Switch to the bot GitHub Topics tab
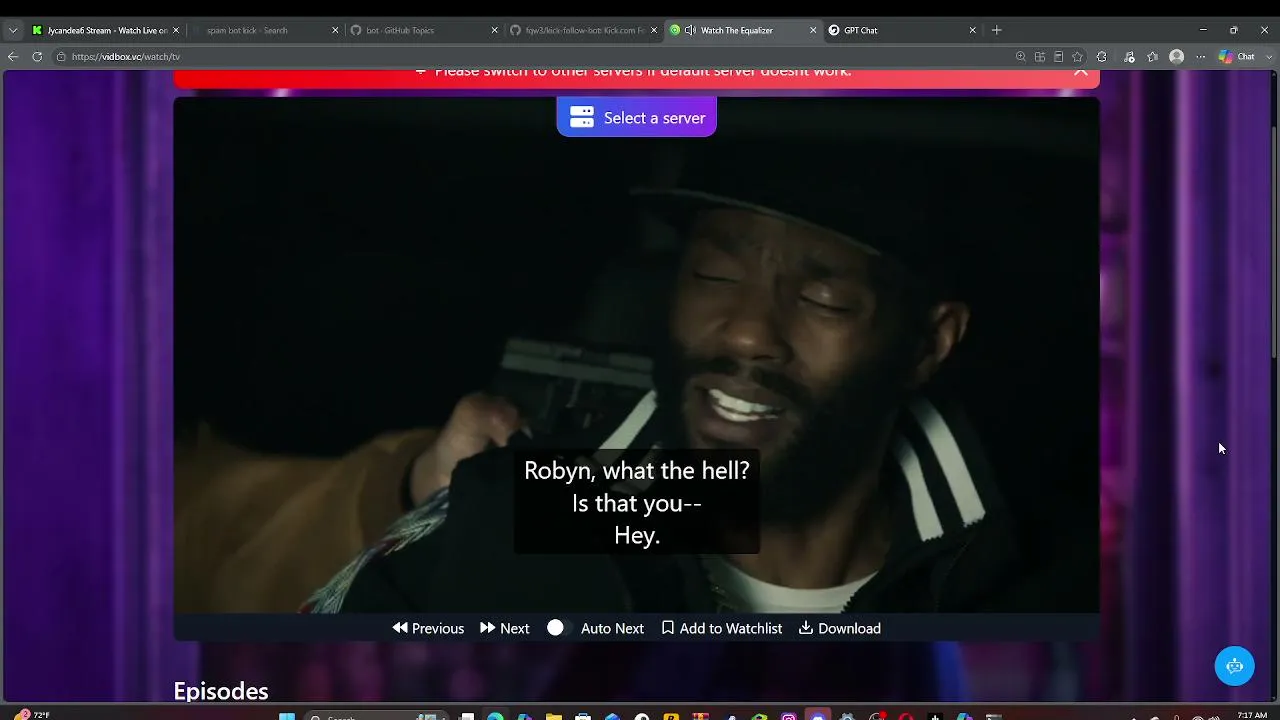The height and width of the screenshot is (720, 1280). pyautogui.click(x=423, y=30)
